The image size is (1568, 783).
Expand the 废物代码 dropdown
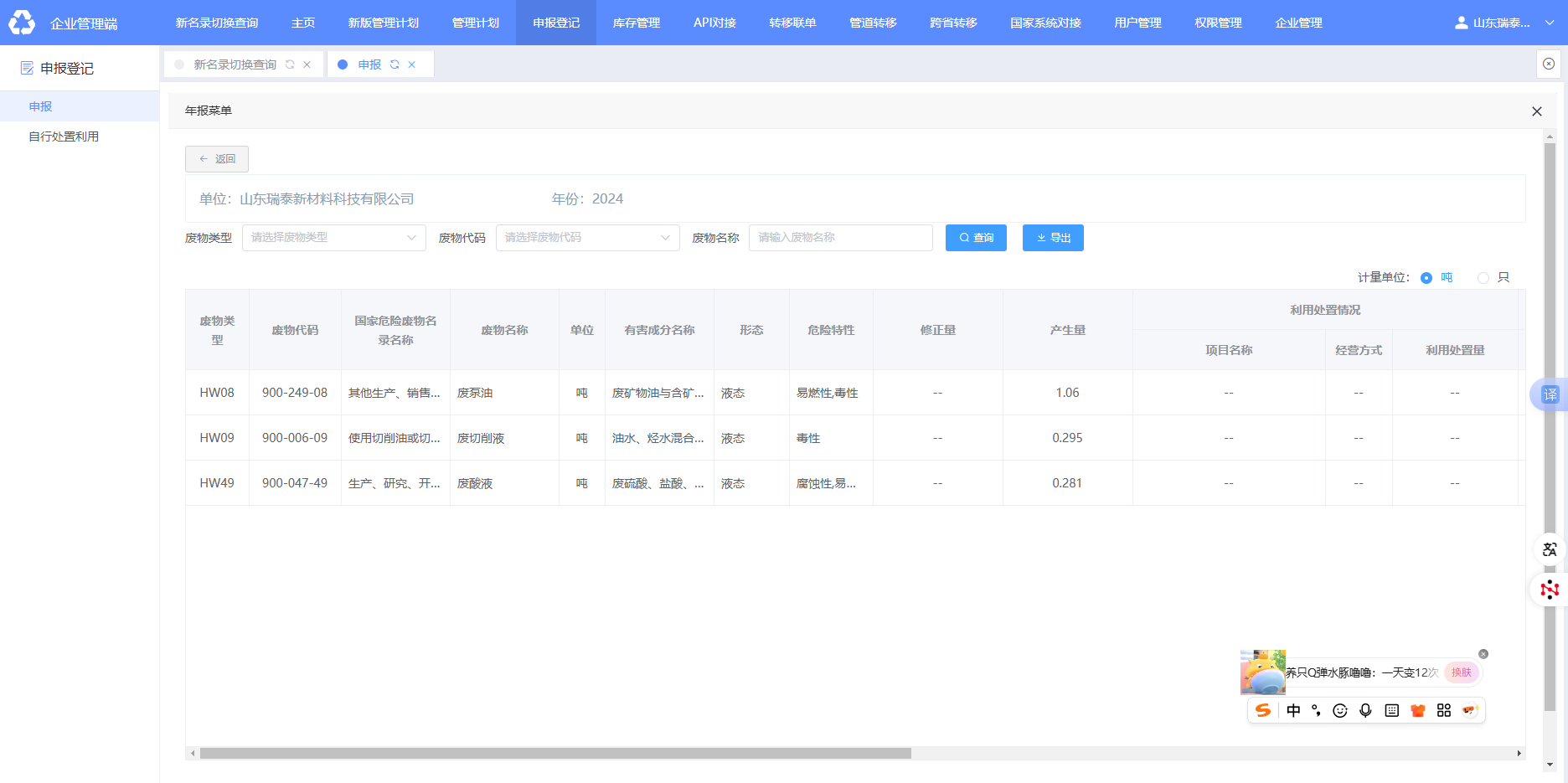coord(587,238)
